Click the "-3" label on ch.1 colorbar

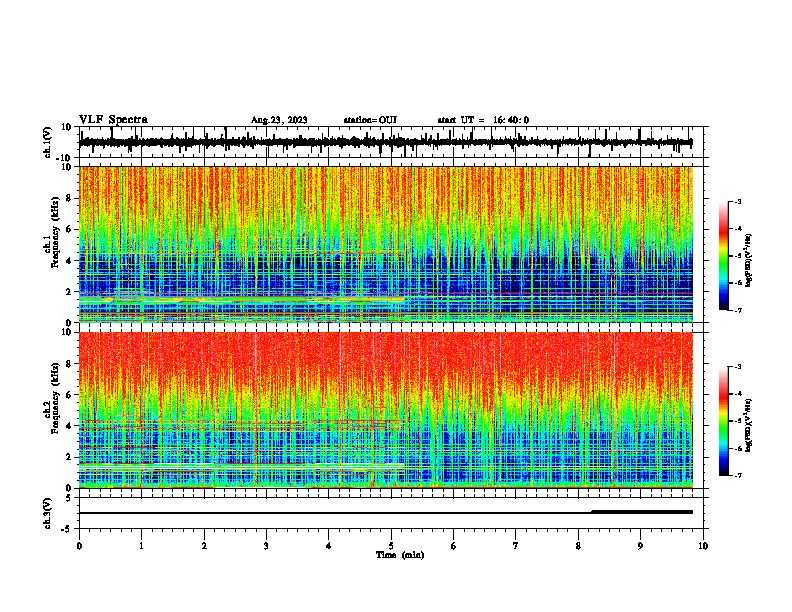(x=738, y=201)
